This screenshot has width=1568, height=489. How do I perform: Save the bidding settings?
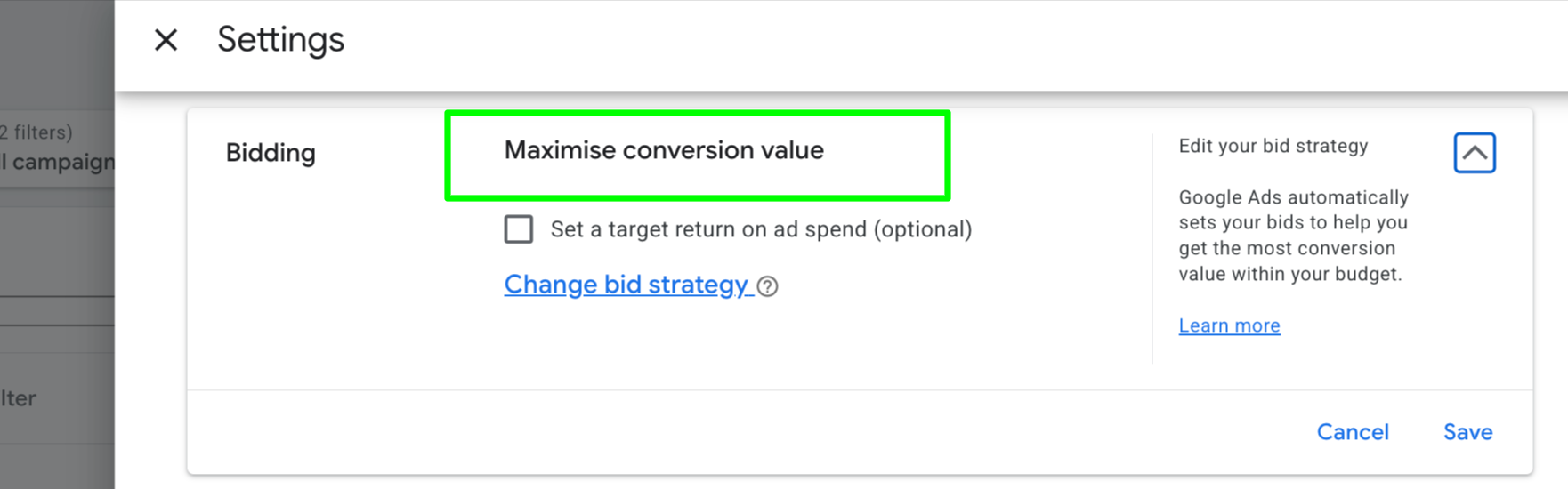1467,432
